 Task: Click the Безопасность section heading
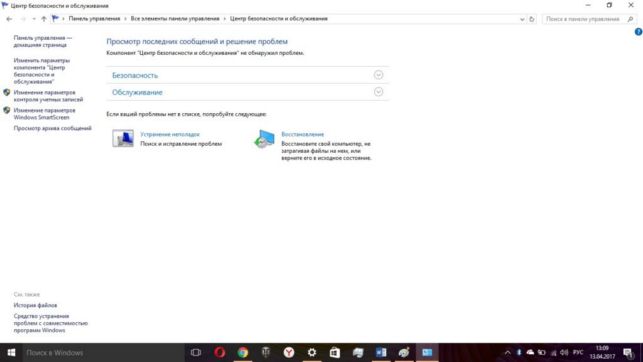[x=135, y=75]
